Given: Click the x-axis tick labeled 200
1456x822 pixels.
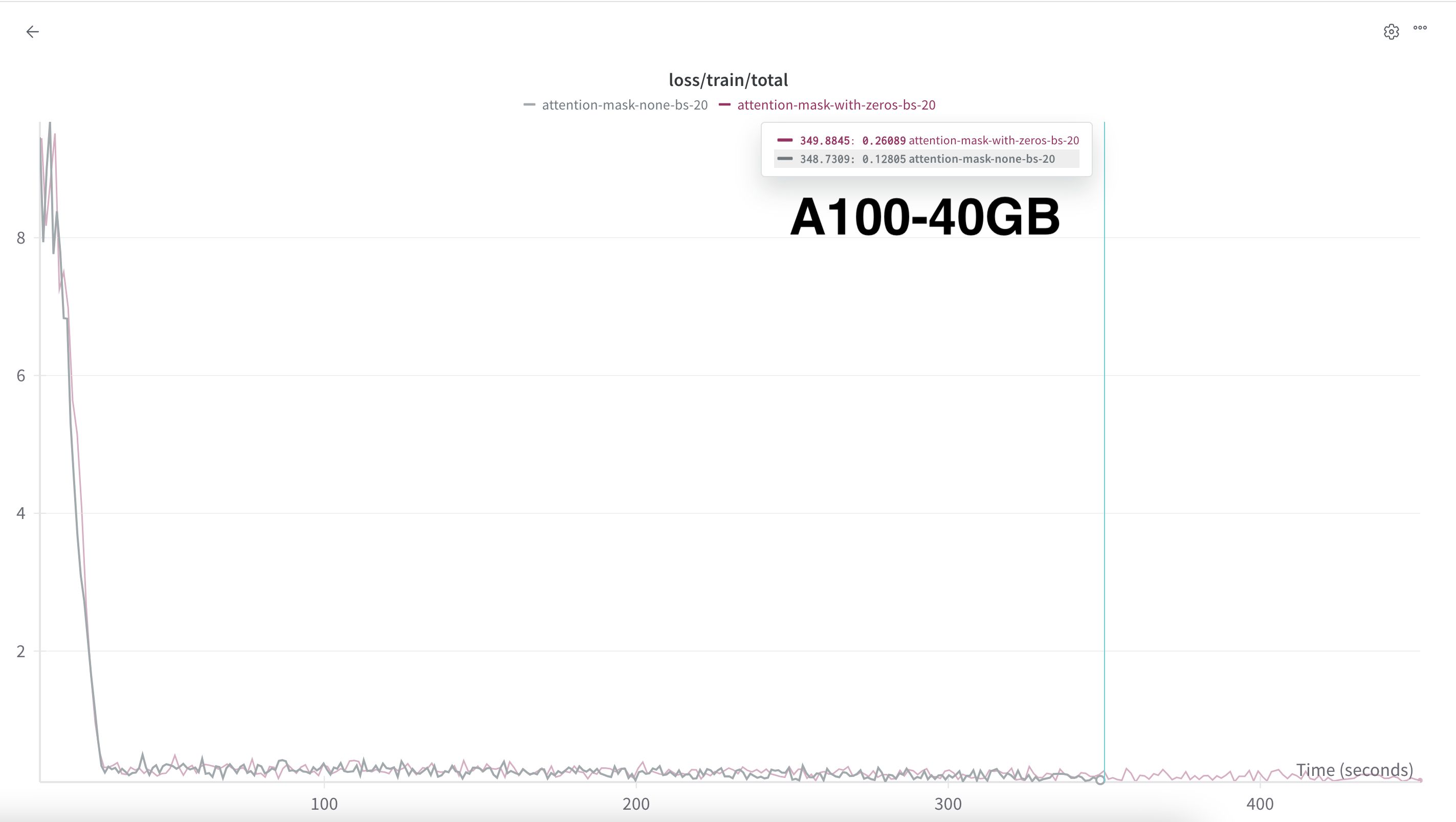Looking at the screenshot, I should pyautogui.click(x=636, y=804).
